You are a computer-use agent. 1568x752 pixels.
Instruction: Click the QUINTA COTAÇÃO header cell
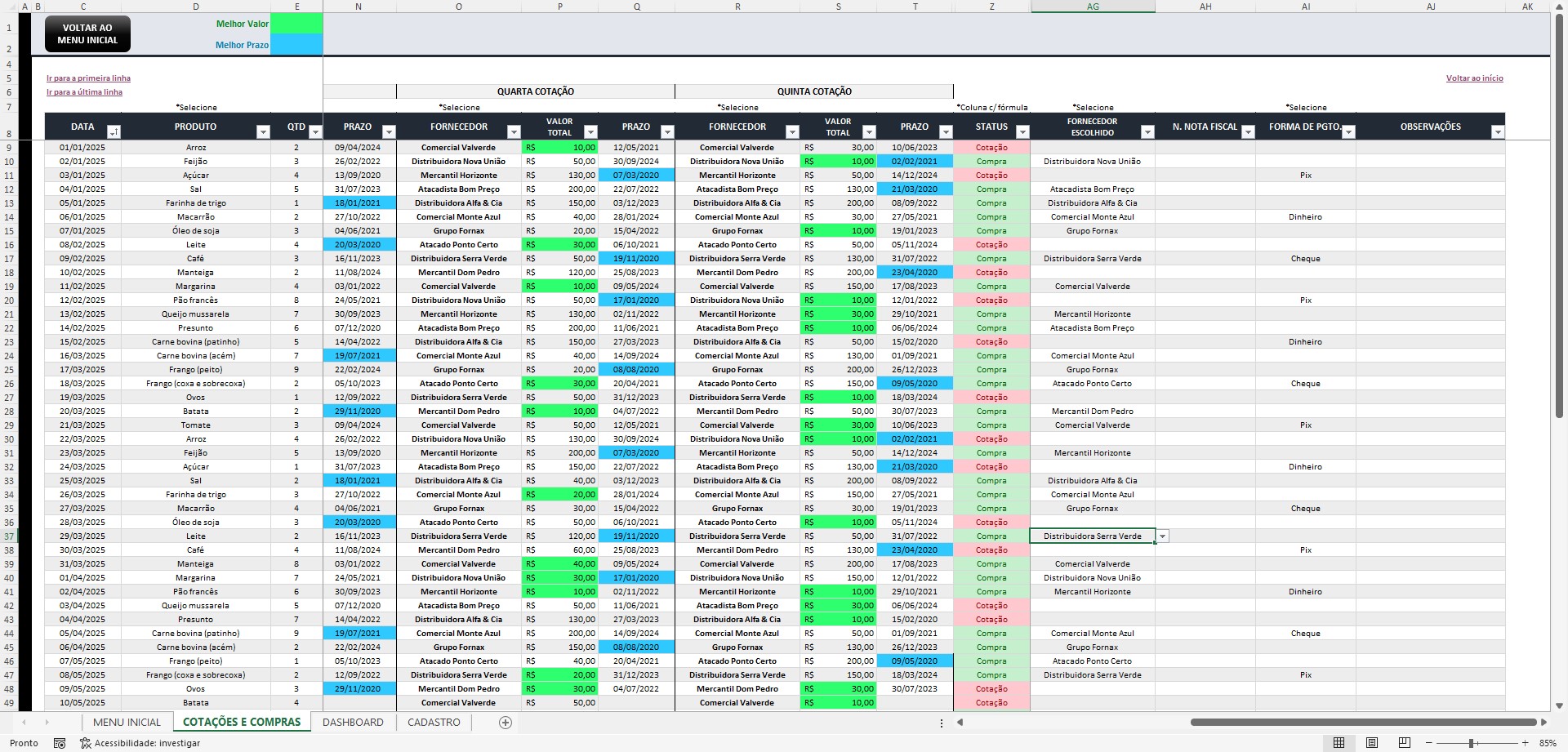[x=814, y=91]
